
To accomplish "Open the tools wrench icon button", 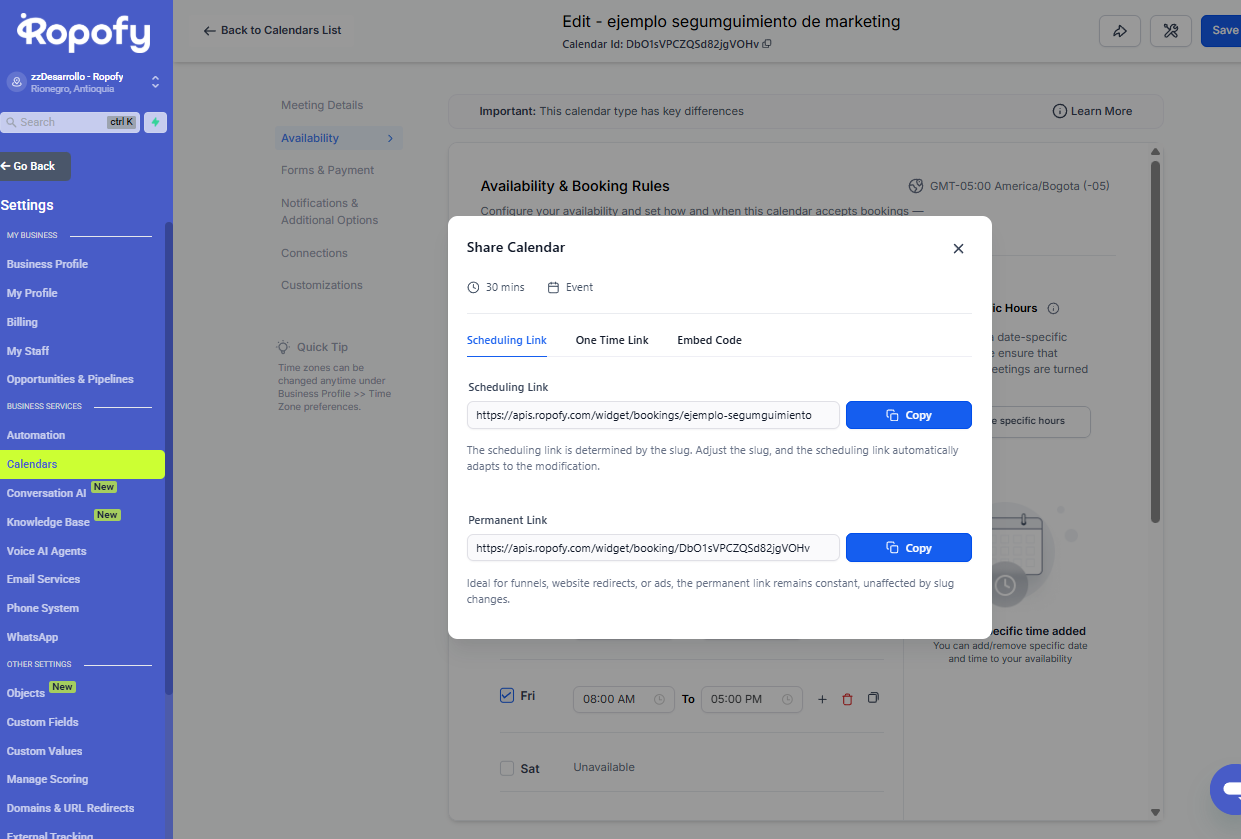I will coord(1170,31).
